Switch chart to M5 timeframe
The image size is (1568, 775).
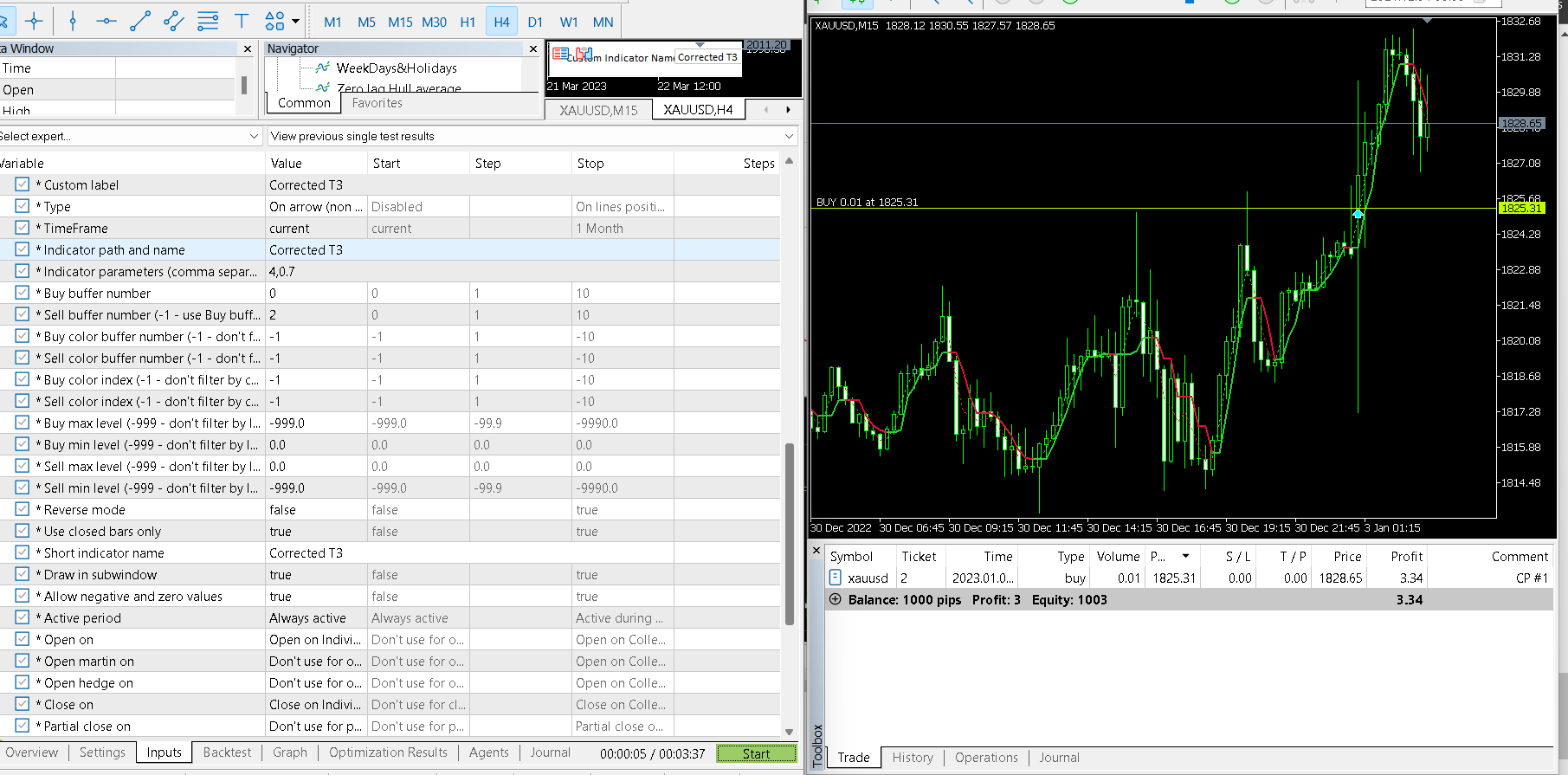pyautogui.click(x=366, y=22)
